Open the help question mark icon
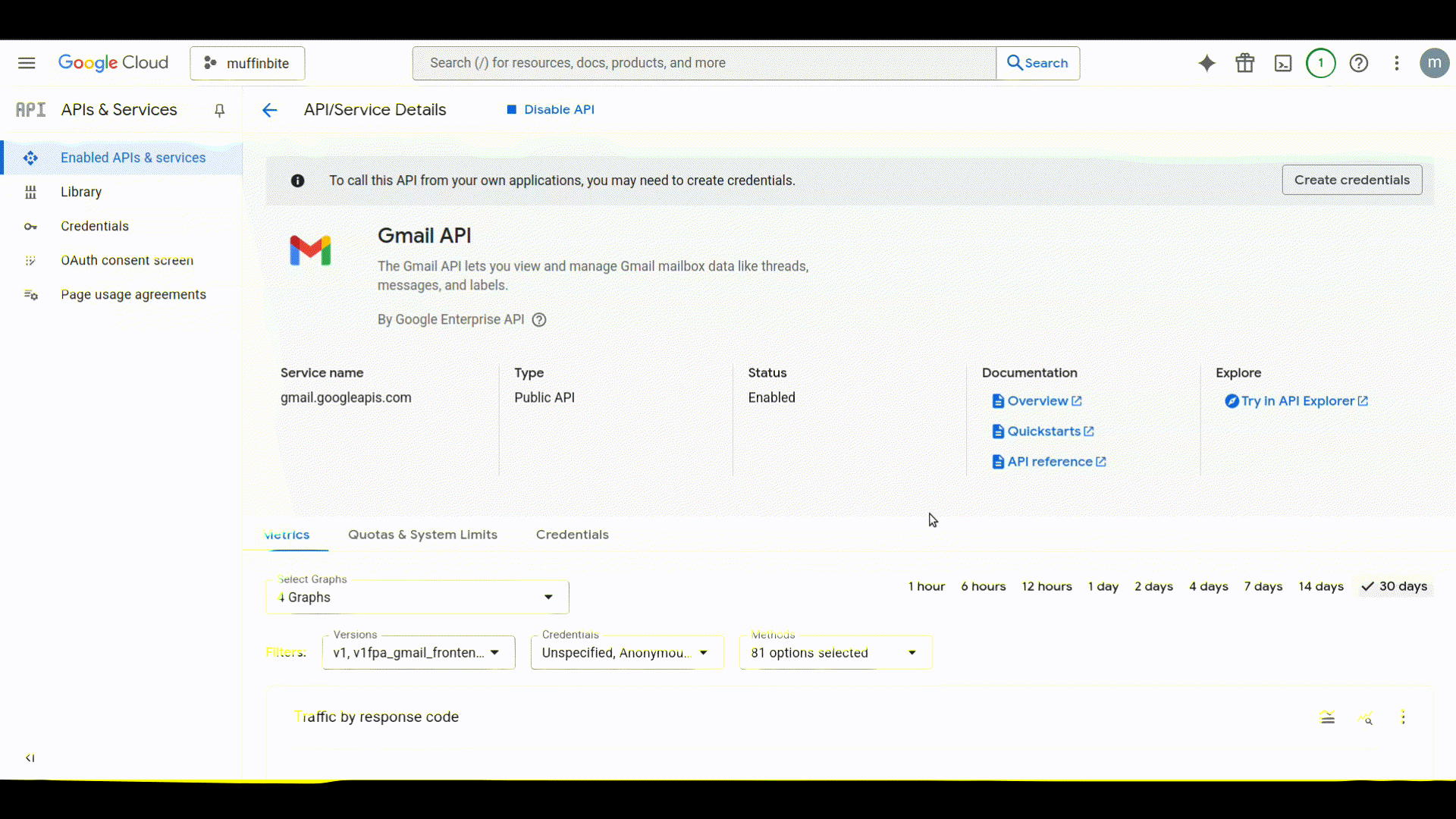Screen dimensions: 1456x819 point(1358,63)
